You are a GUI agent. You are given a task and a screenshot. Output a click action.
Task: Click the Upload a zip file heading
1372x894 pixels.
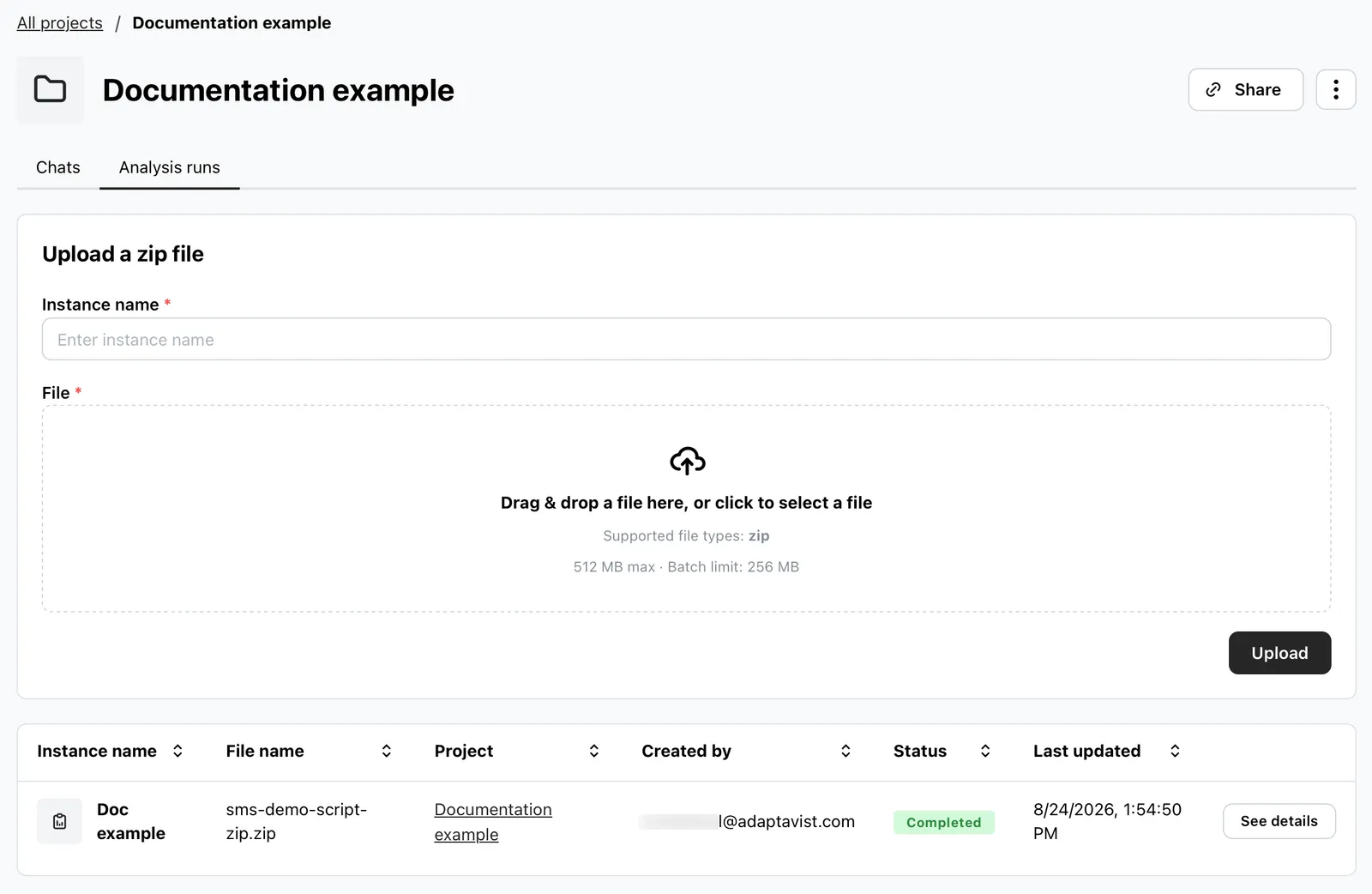pyautogui.click(x=123, y=254)
